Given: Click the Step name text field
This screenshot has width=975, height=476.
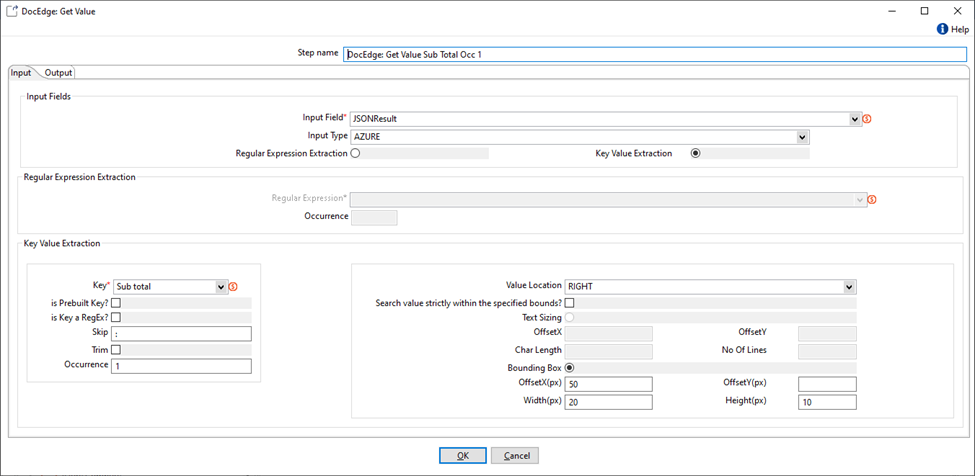Looking at the screenshot, I should click(655, 55).
